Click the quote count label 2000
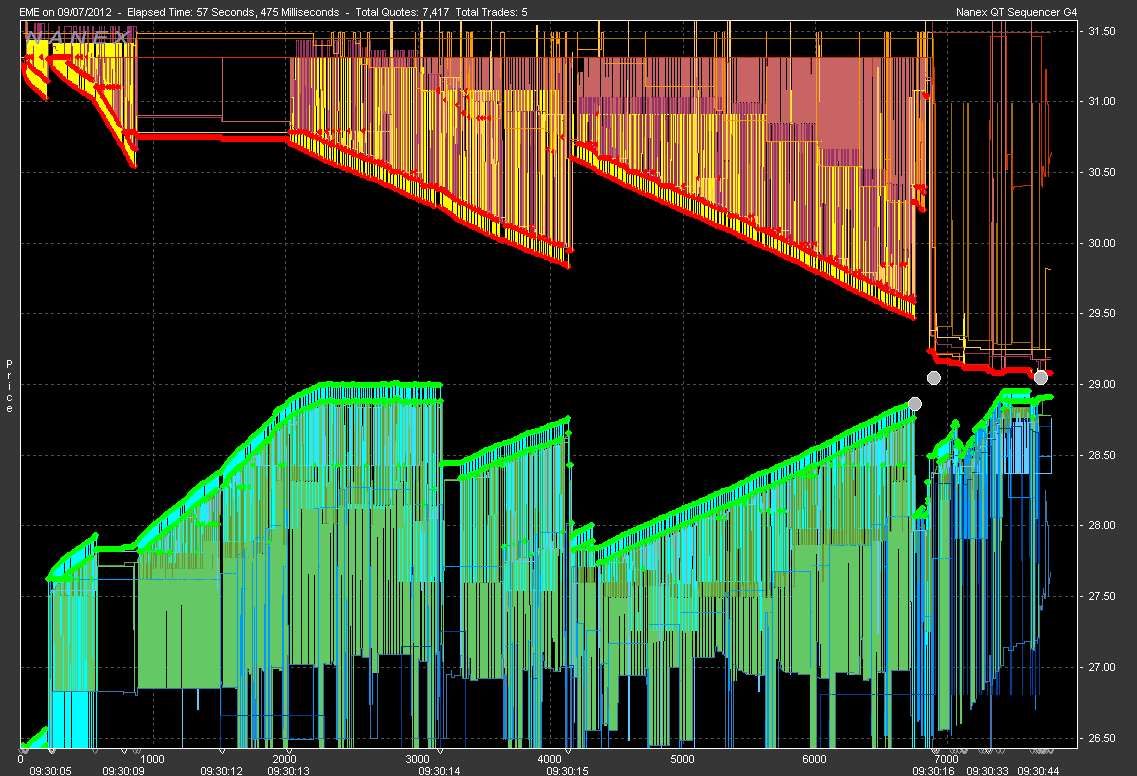 click(285, 759)
